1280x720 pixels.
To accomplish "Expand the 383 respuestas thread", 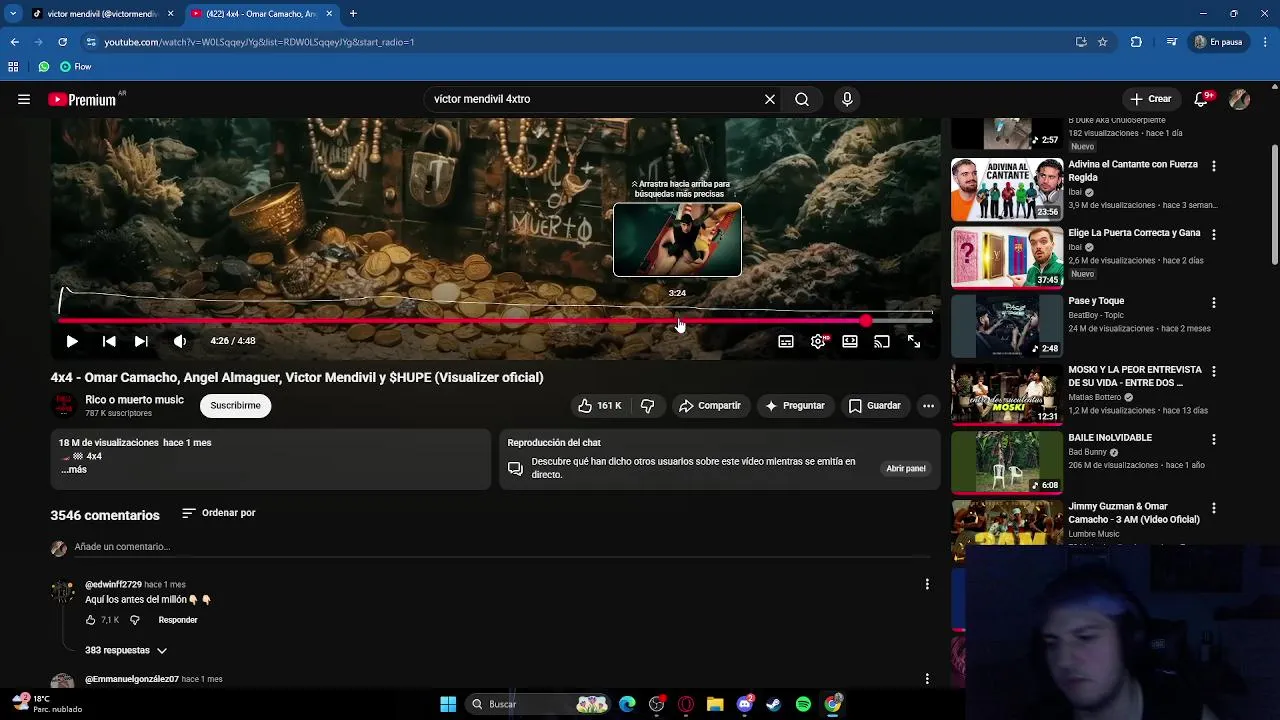I will pyautogui.click(x=126, y=650).
